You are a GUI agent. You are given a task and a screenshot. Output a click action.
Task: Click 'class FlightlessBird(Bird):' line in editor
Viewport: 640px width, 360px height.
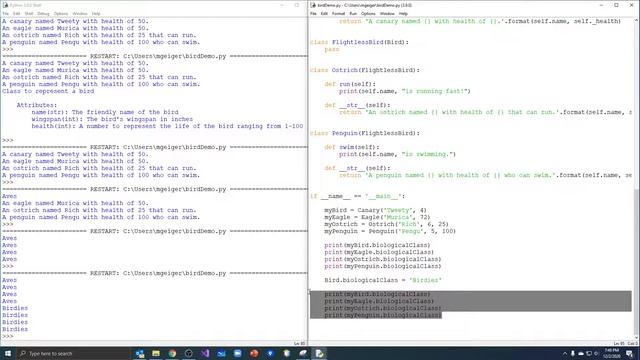click(359, 42)
